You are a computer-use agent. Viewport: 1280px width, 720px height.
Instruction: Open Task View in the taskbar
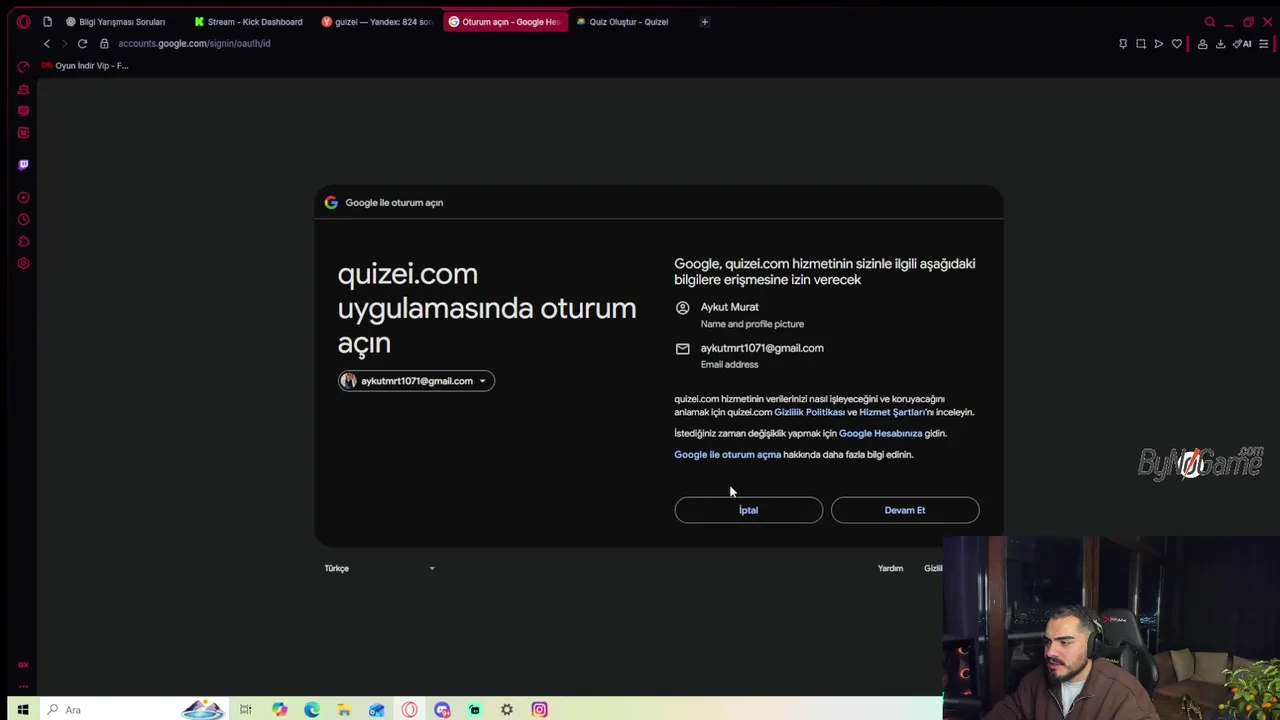245,710
